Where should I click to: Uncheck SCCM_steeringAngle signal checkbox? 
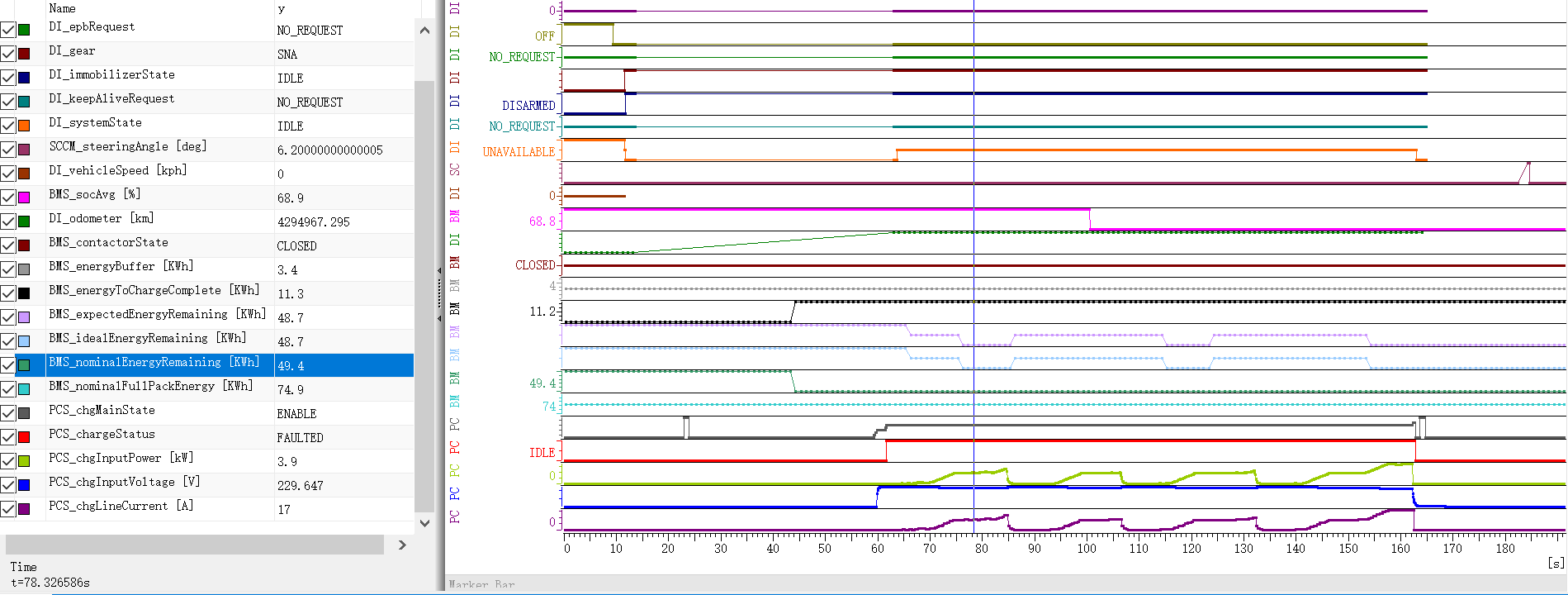(7, 150)
